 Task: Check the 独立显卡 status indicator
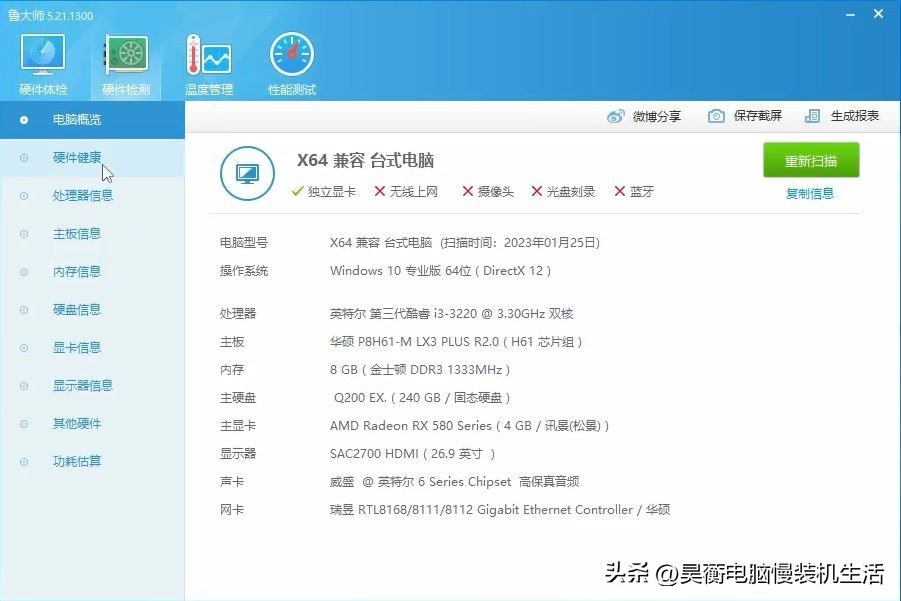pyautogui.click(x=324, y=191)
